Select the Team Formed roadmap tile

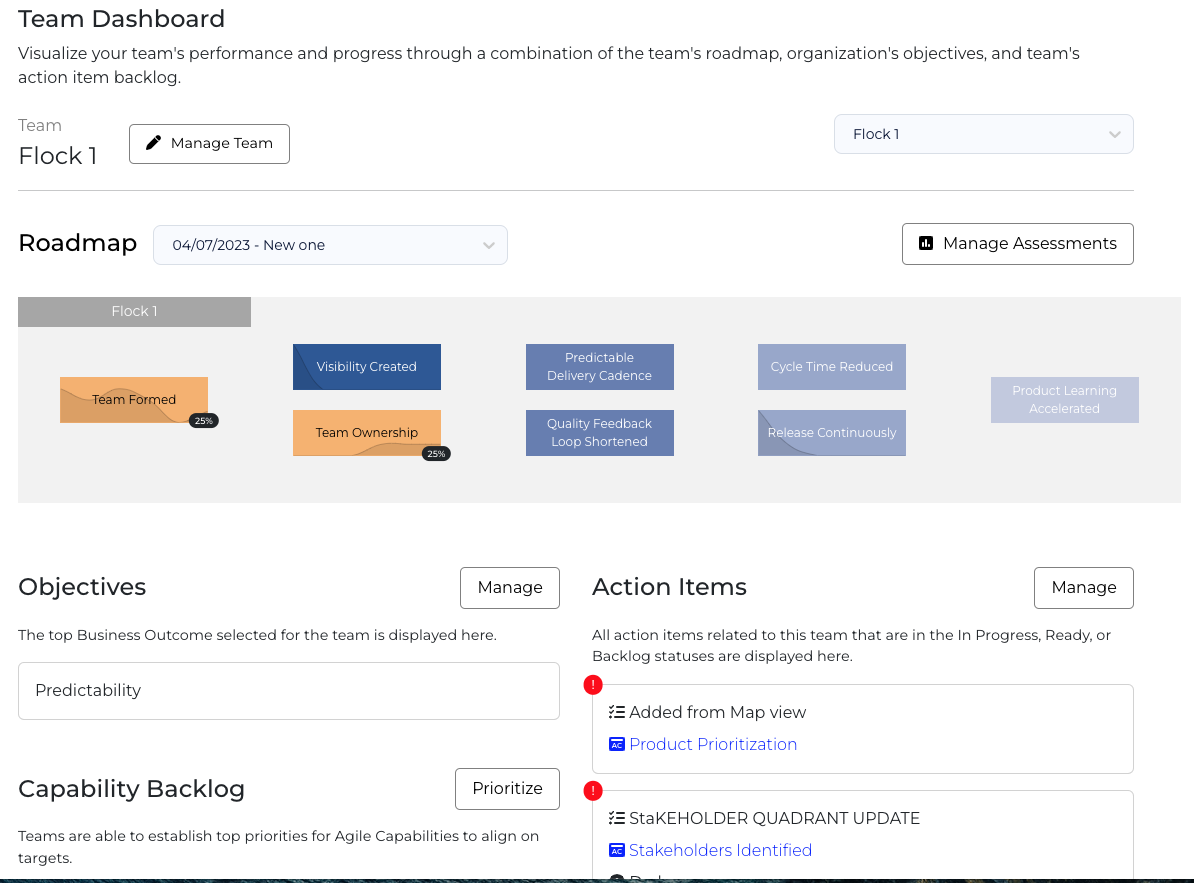(134, 400)
